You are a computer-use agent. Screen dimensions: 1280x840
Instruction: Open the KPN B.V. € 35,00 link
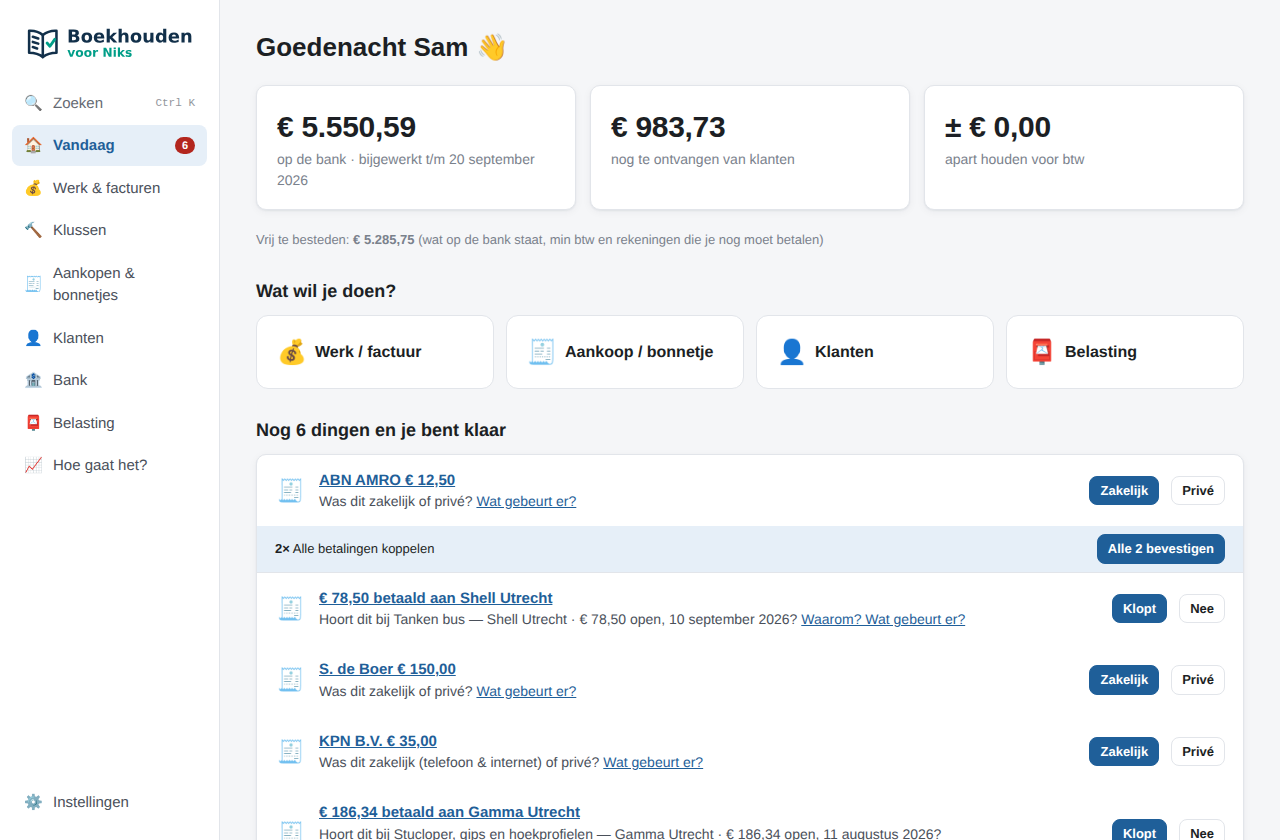click(378, 741)
